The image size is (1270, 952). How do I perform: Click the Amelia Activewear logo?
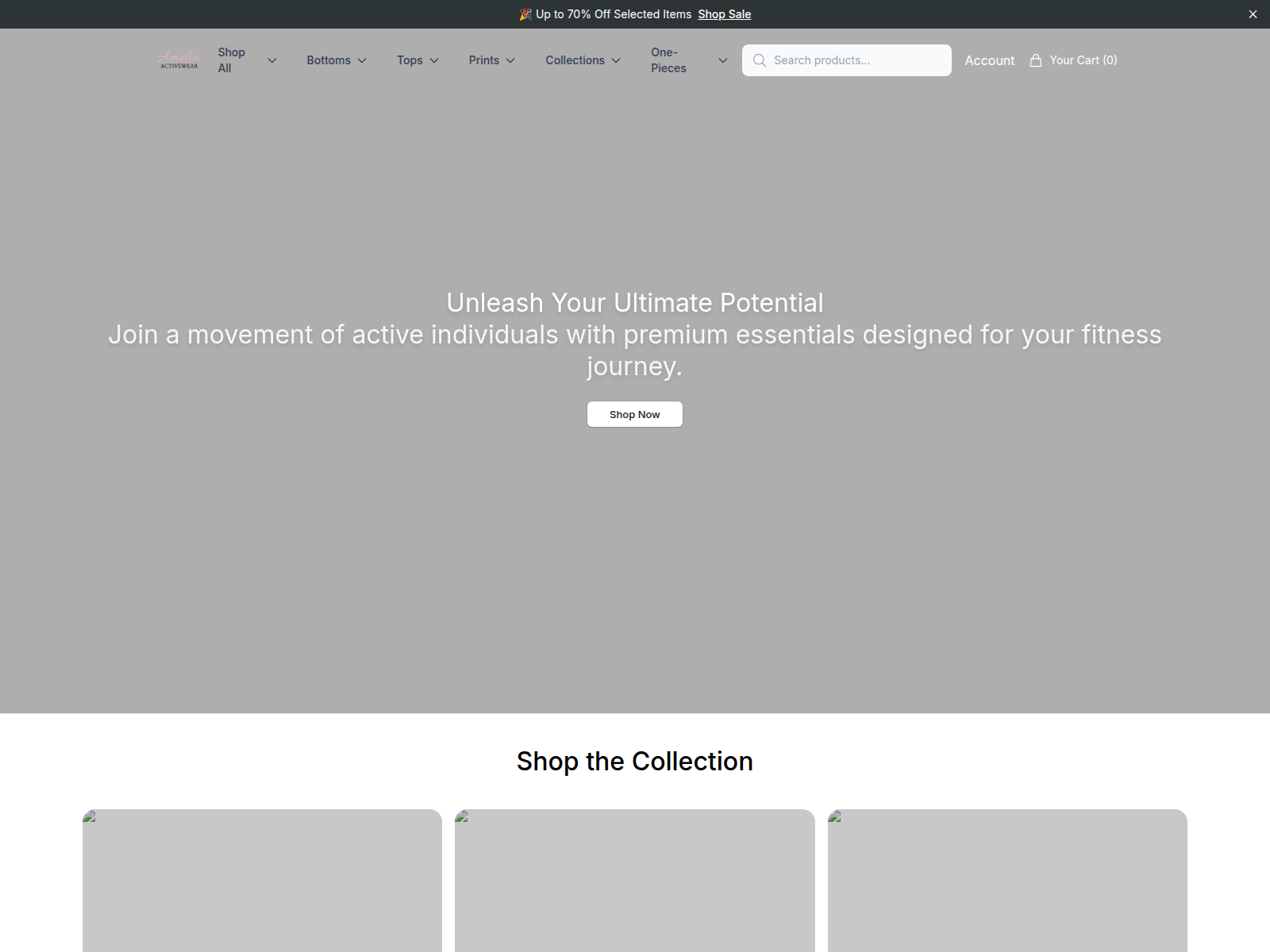click(179, 60)
